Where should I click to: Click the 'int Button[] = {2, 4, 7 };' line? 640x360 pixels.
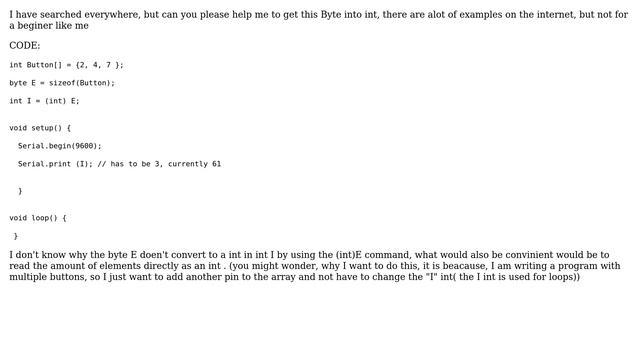coord(66,65)
